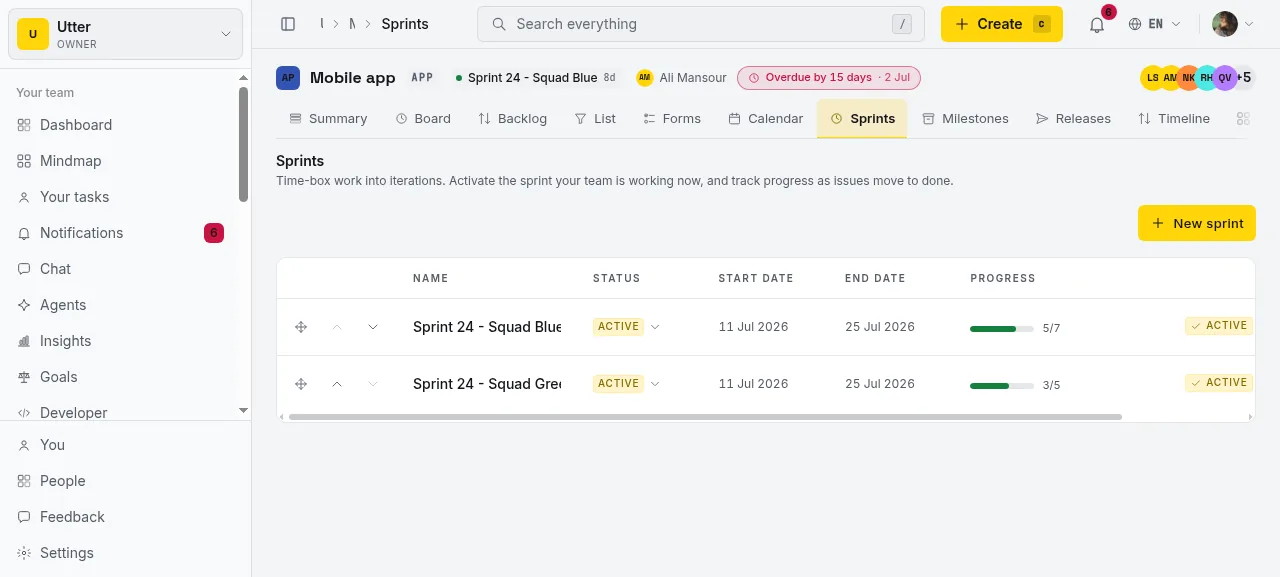Click the sidebar vertical scrollbar thumb

243,145
